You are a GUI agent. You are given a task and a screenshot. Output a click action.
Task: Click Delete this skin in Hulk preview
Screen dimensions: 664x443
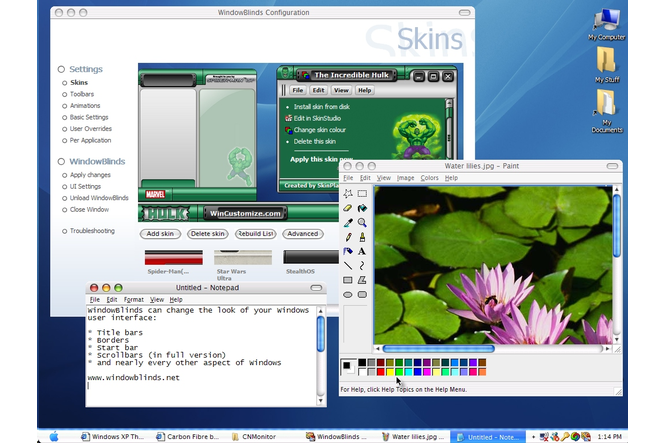click(x=315, y=141)
